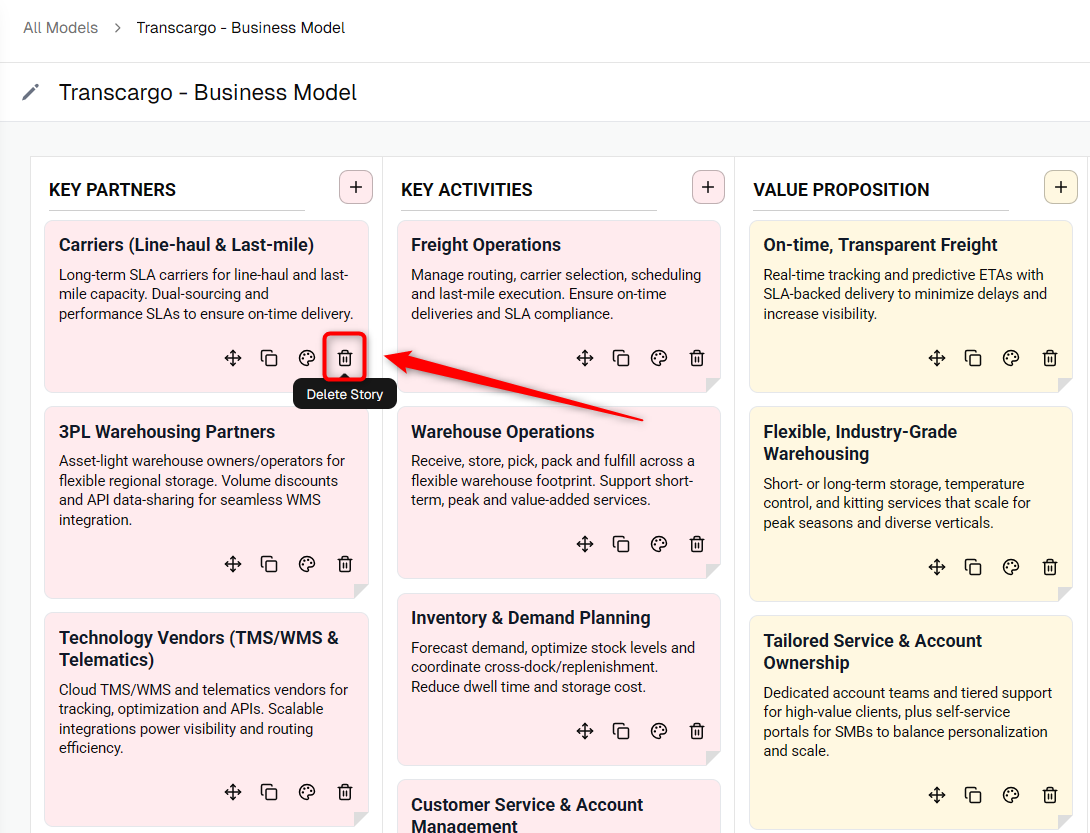Add a new Key Activities story
Screen dimensions: 1090x833
(x=708, y=187)
